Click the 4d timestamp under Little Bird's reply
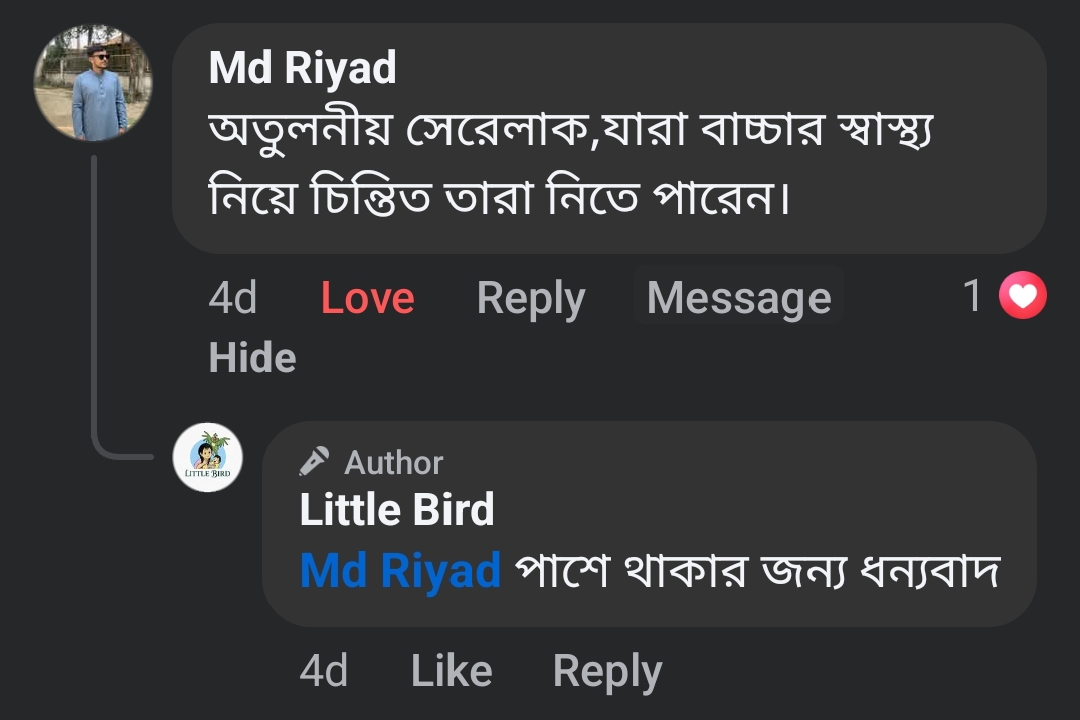 pos(324,671)
